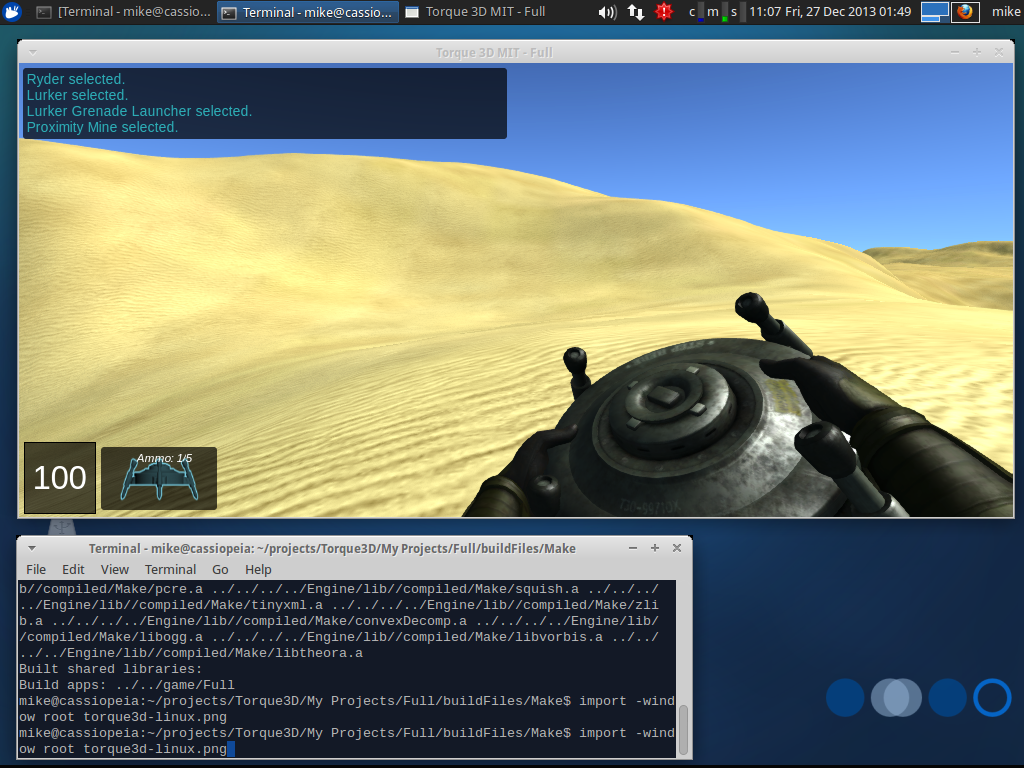Screen dimensions: 1024x768
Task: Open the Xfce applications menu icon
Action: (x=12, y=12)
